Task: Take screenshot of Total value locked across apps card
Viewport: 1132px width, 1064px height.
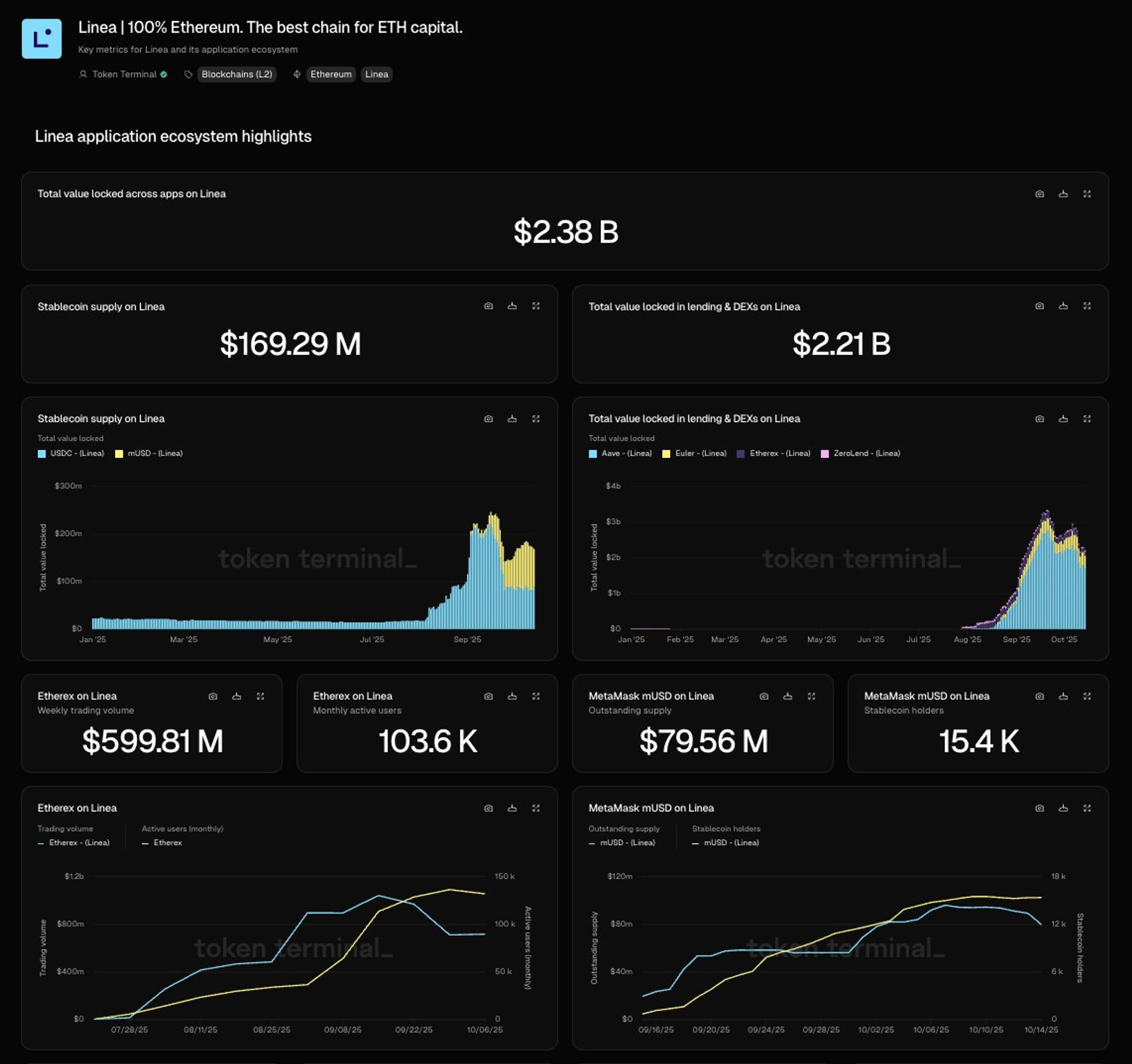Action: pos(1039,194)
